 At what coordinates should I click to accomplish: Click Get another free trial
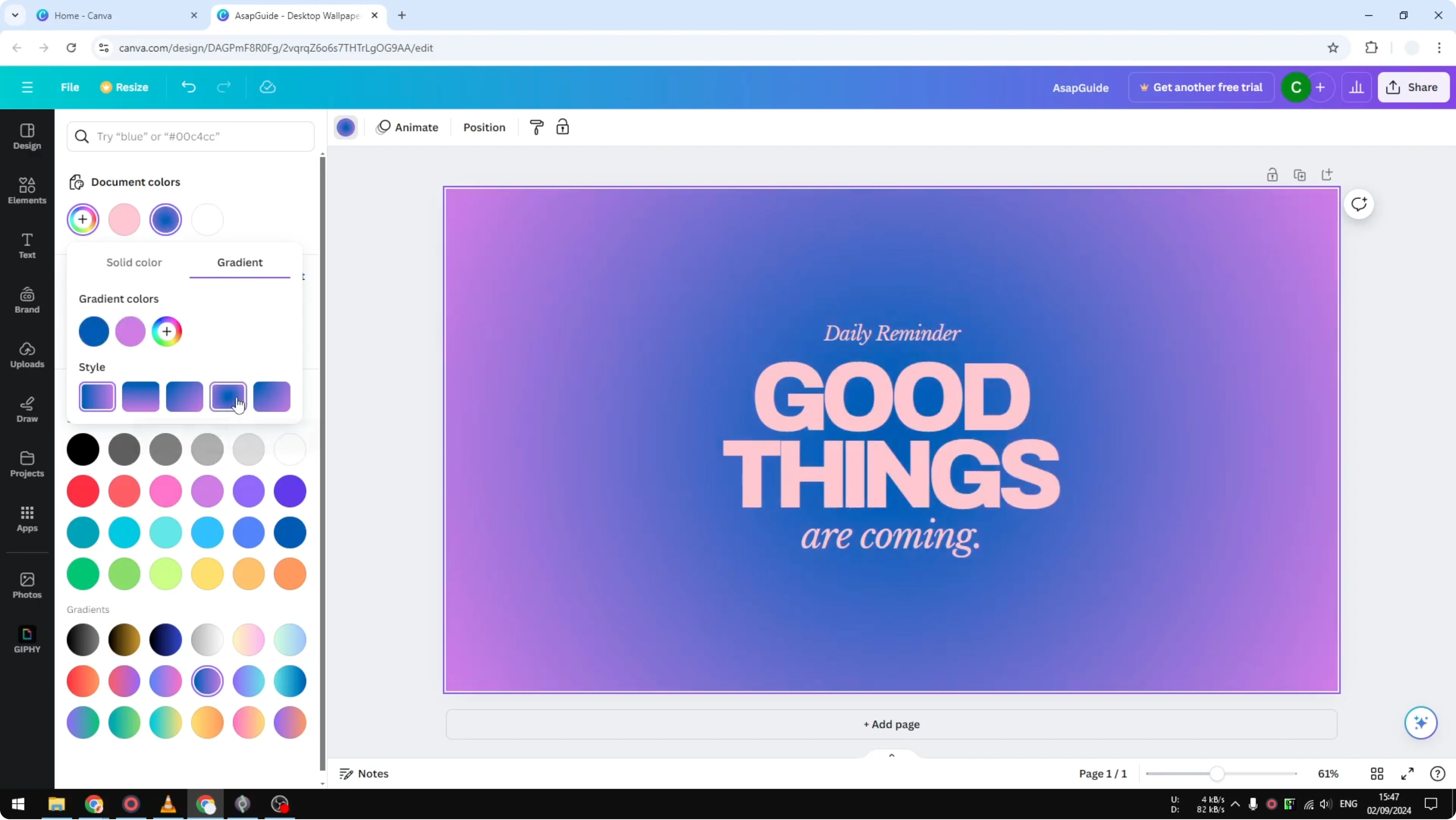point(1201,87)
